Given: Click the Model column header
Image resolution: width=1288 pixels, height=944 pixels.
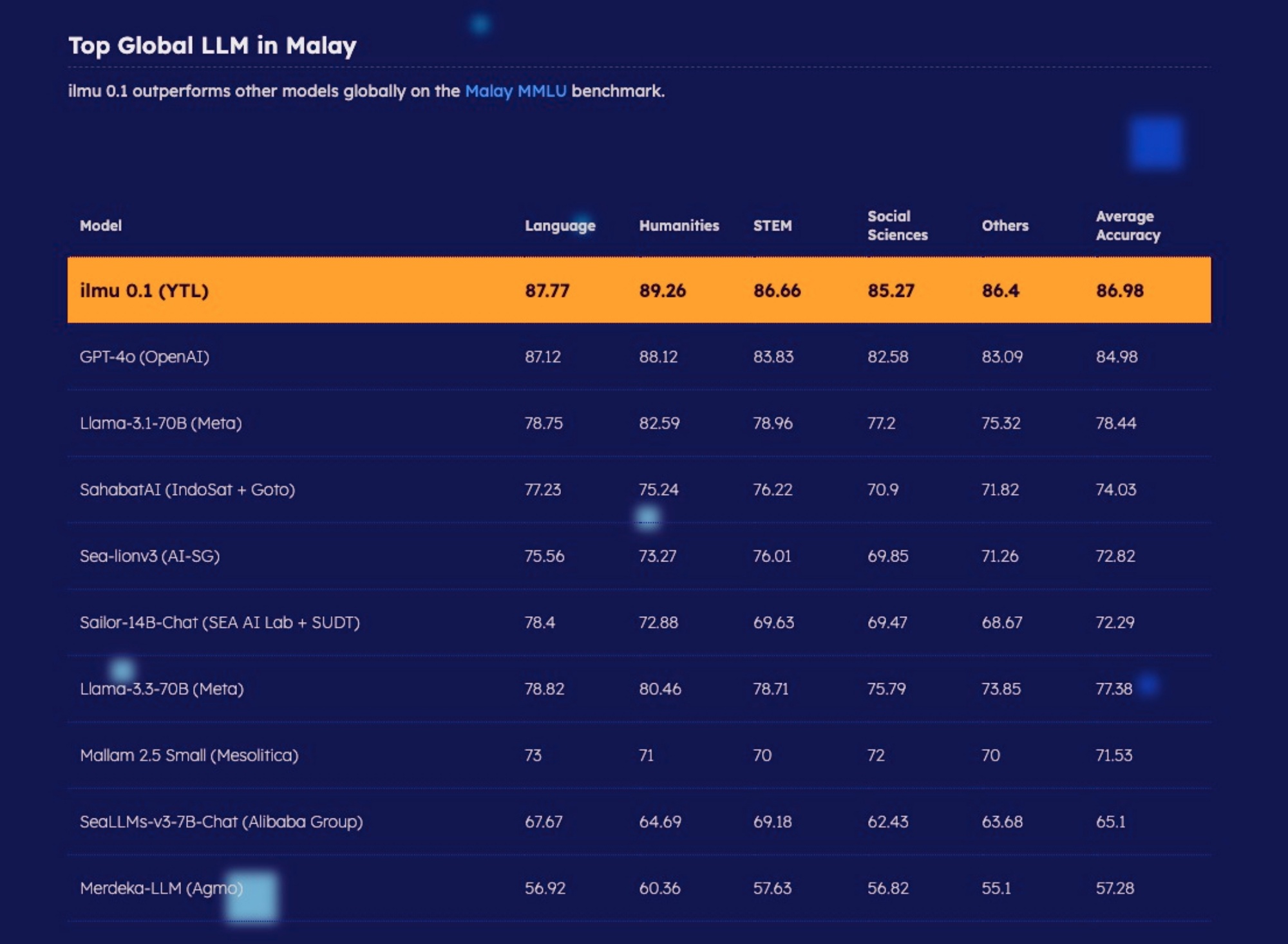Looking at the screenshot, I should click(100, 225).
